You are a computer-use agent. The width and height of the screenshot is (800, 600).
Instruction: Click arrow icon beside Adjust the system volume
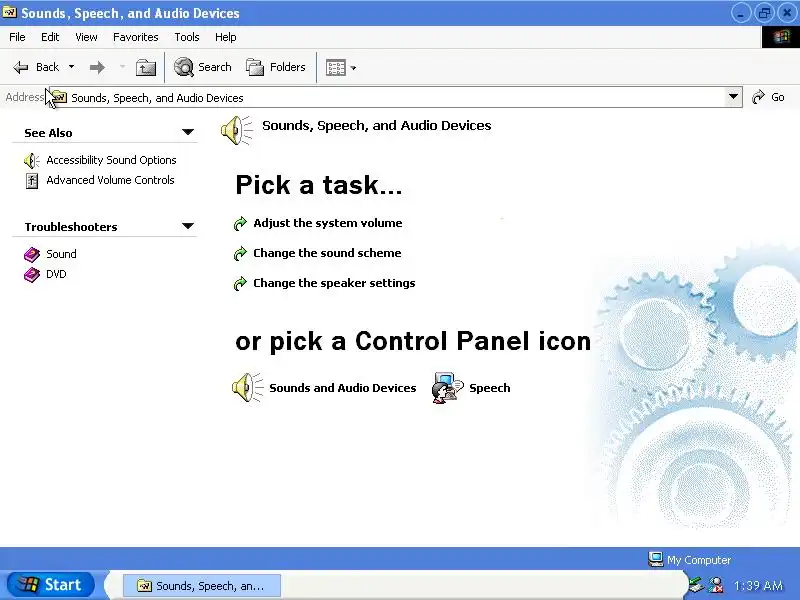point(240,223)
